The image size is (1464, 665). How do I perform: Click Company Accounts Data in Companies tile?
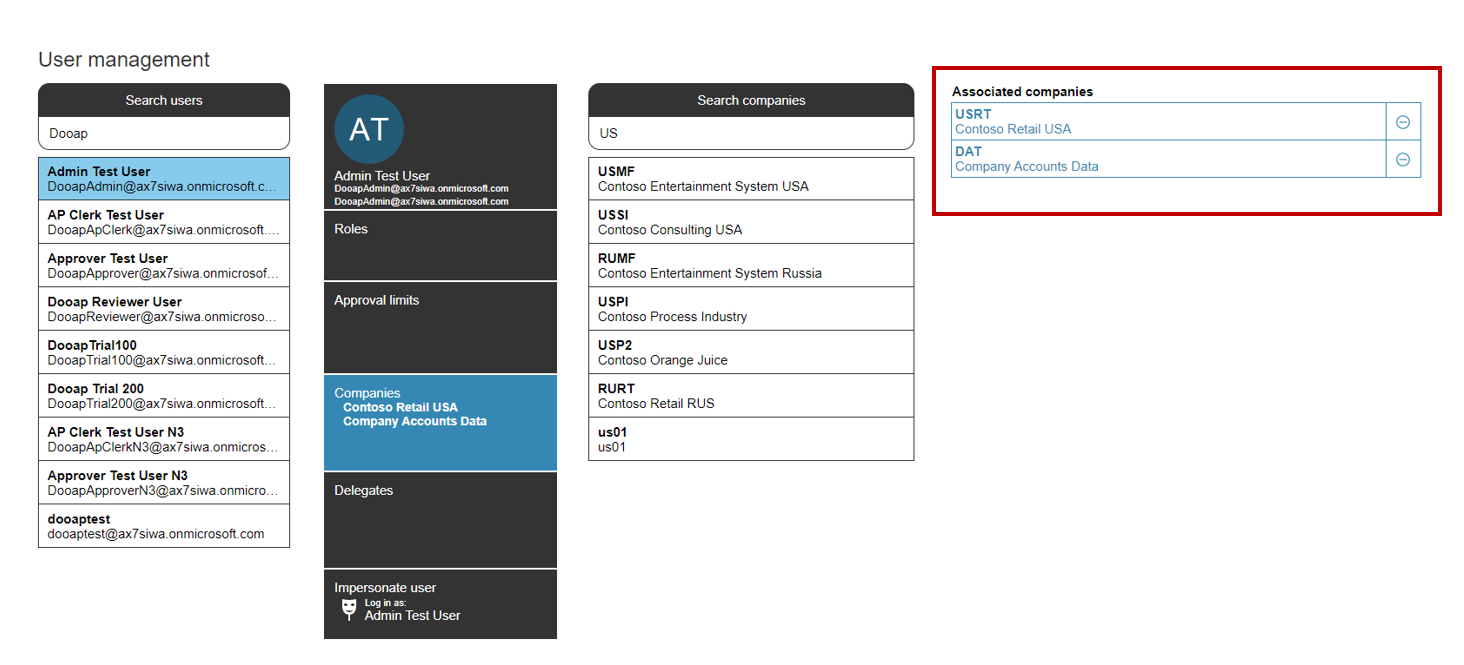[415, 421]
